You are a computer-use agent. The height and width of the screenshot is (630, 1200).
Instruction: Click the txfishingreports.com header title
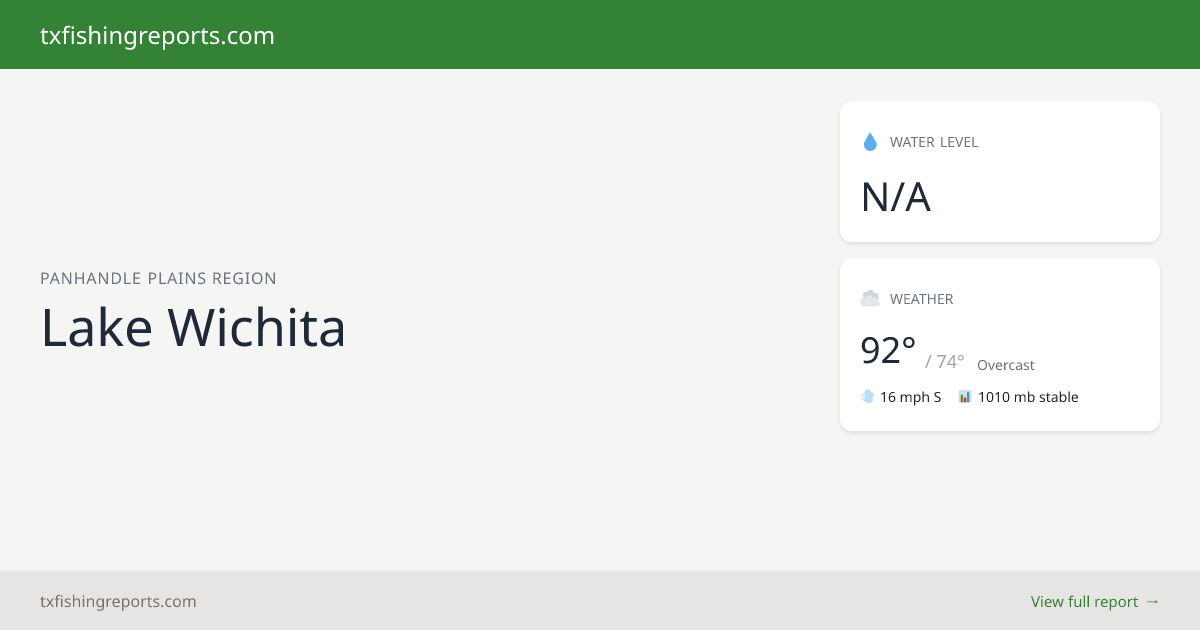point(157,36)
